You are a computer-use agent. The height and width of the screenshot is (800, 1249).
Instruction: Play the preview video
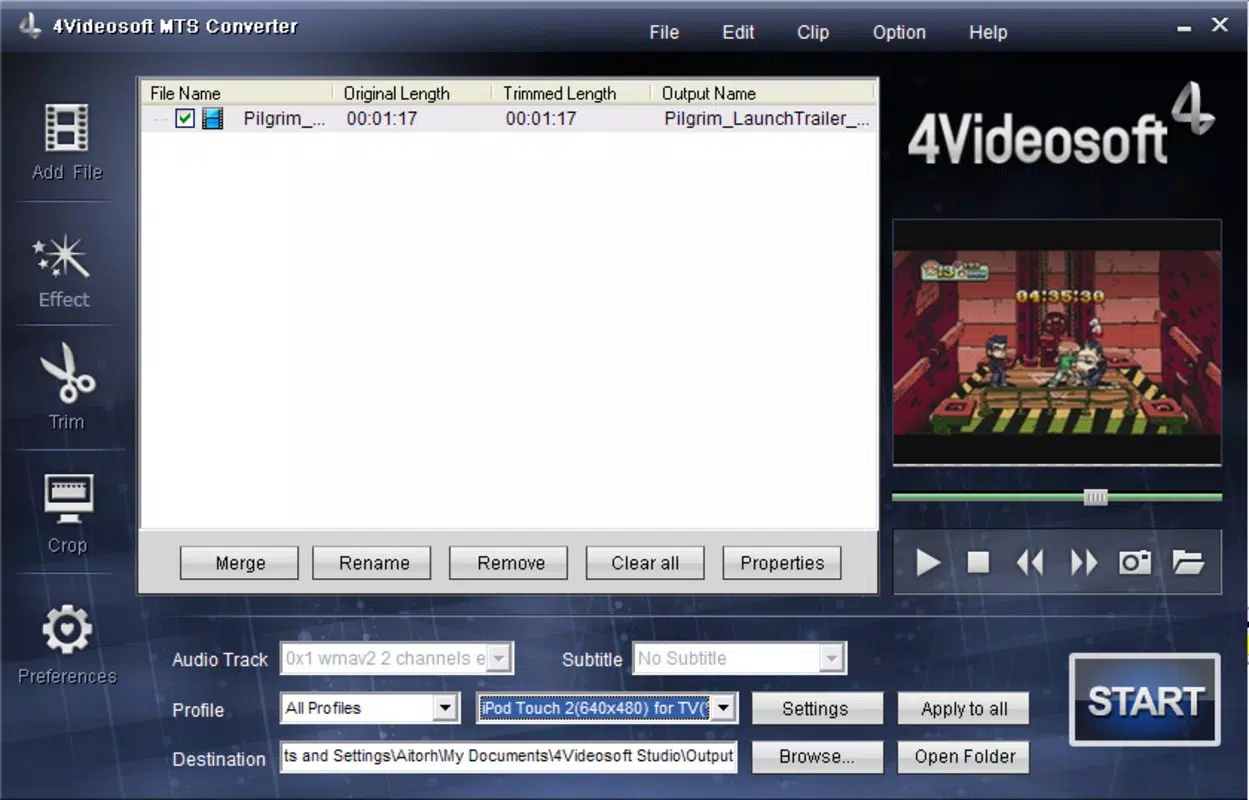pyautogui.click(x=928, y=563)
